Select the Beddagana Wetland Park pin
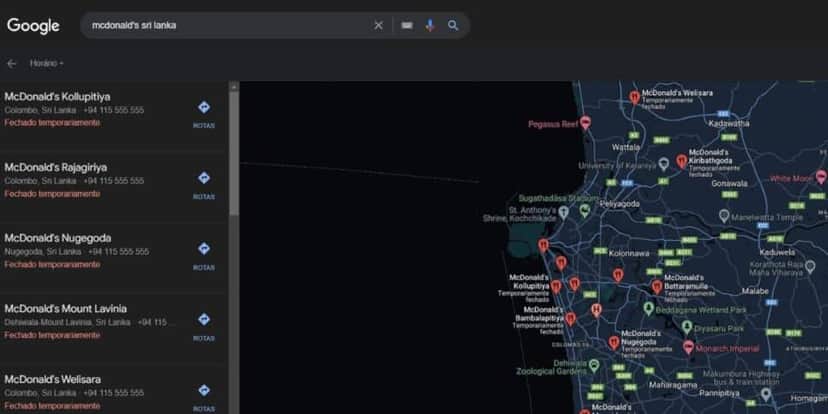The width and height of the screenshot is (828, 414). point(649,308)
